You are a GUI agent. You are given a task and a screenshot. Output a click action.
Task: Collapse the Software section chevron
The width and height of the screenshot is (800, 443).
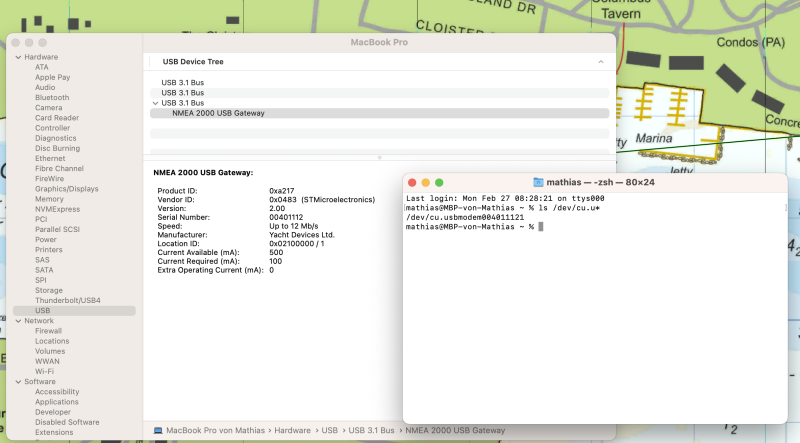[x=18, y=382]
